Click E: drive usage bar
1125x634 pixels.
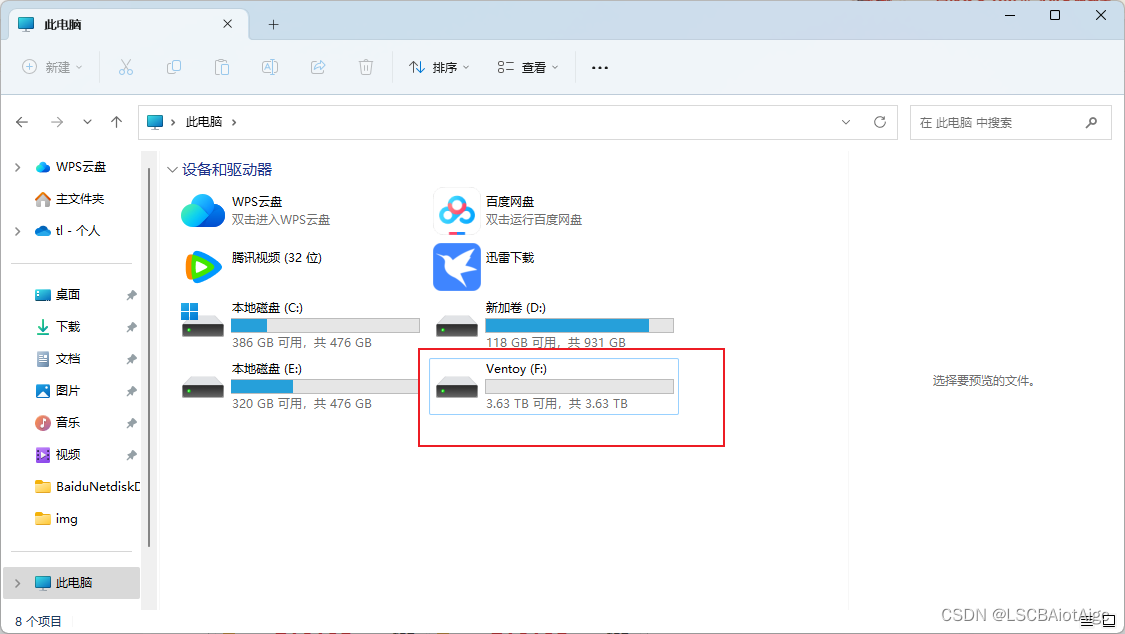coord(325,387)
